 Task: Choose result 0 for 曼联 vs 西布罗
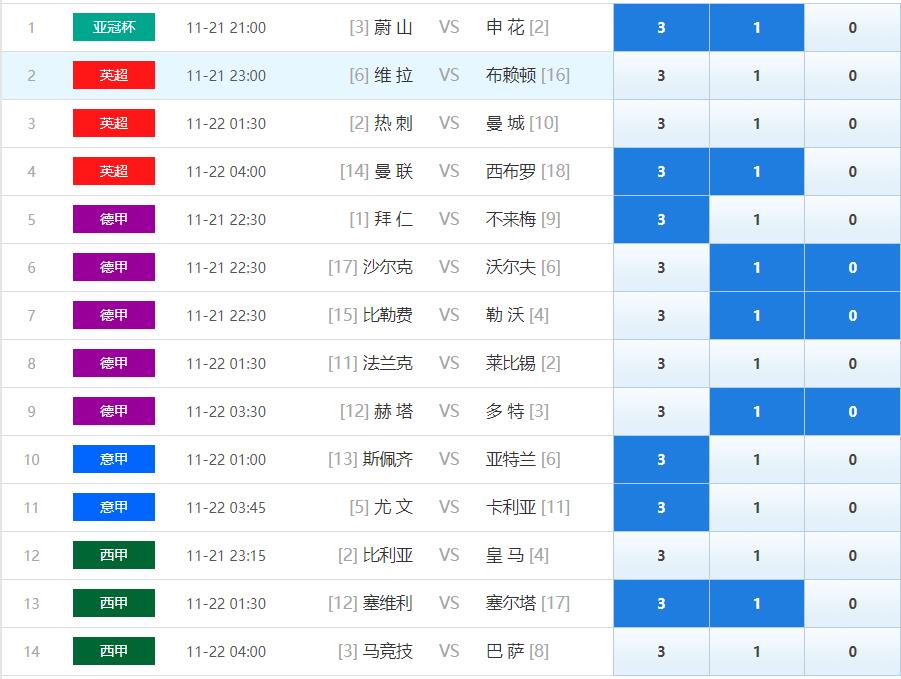(x=852, y=172)
